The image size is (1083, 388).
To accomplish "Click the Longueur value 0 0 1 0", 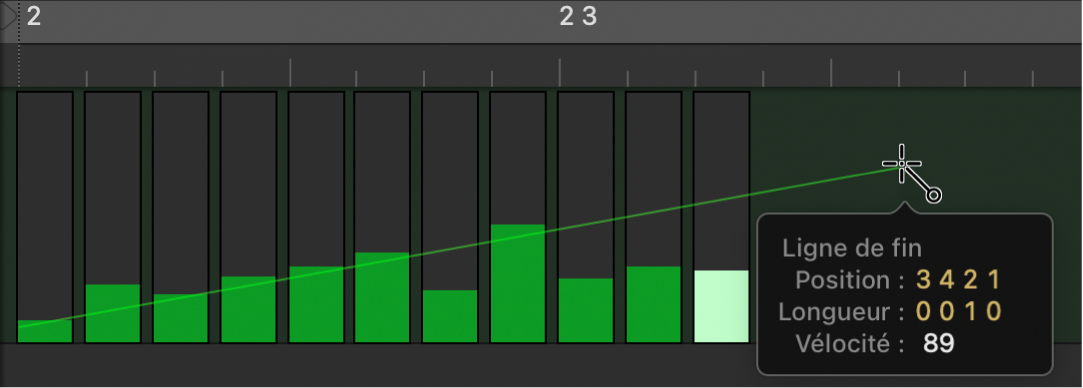I will tap(958, 312).
